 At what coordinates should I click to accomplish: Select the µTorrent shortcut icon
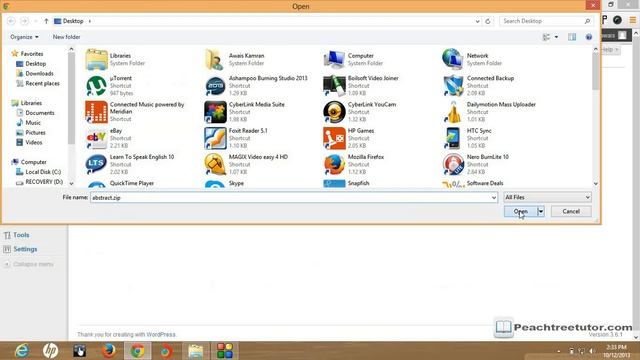[96, 86]
